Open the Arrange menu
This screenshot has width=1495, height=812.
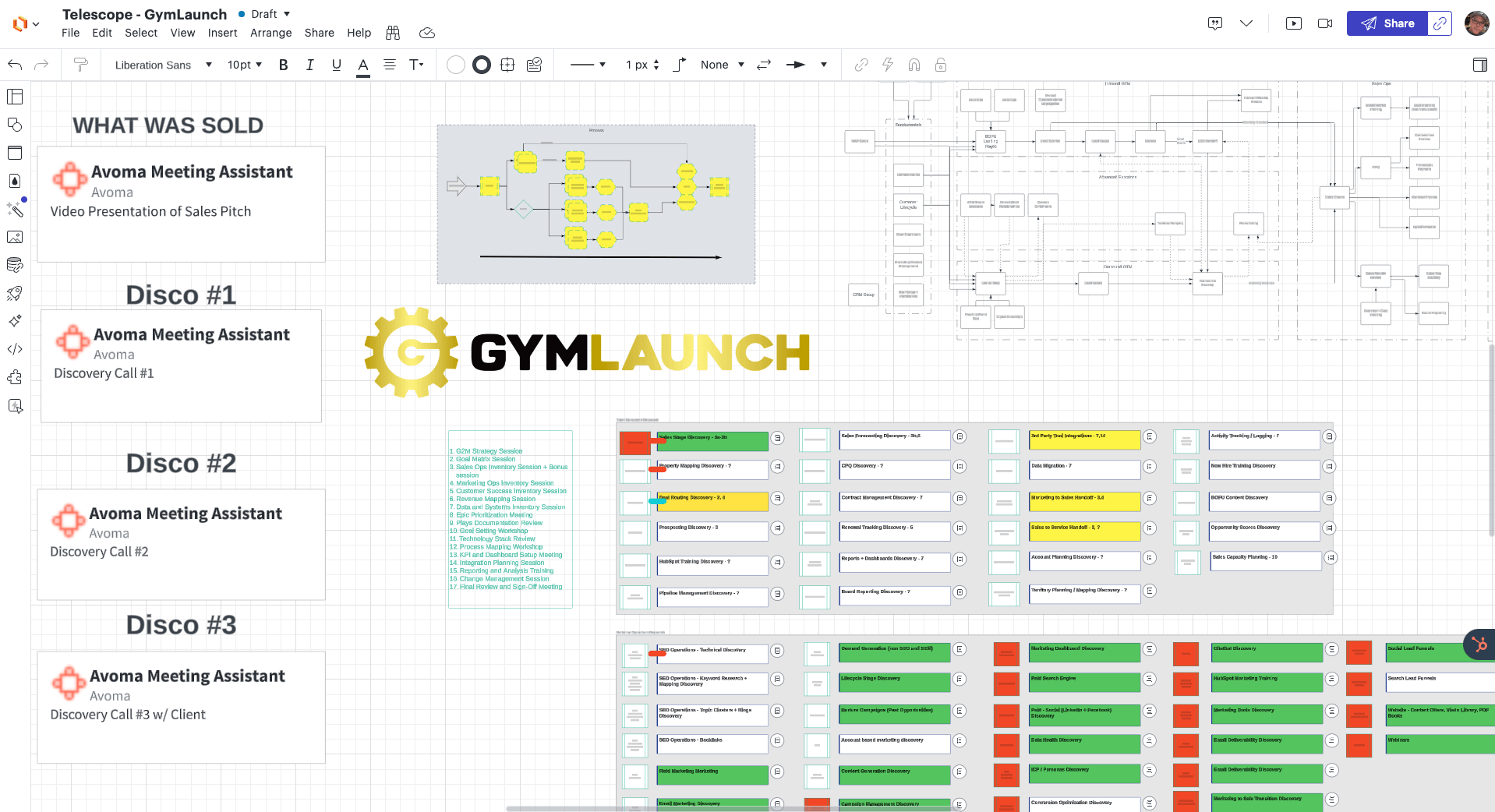tap(270, 33)
